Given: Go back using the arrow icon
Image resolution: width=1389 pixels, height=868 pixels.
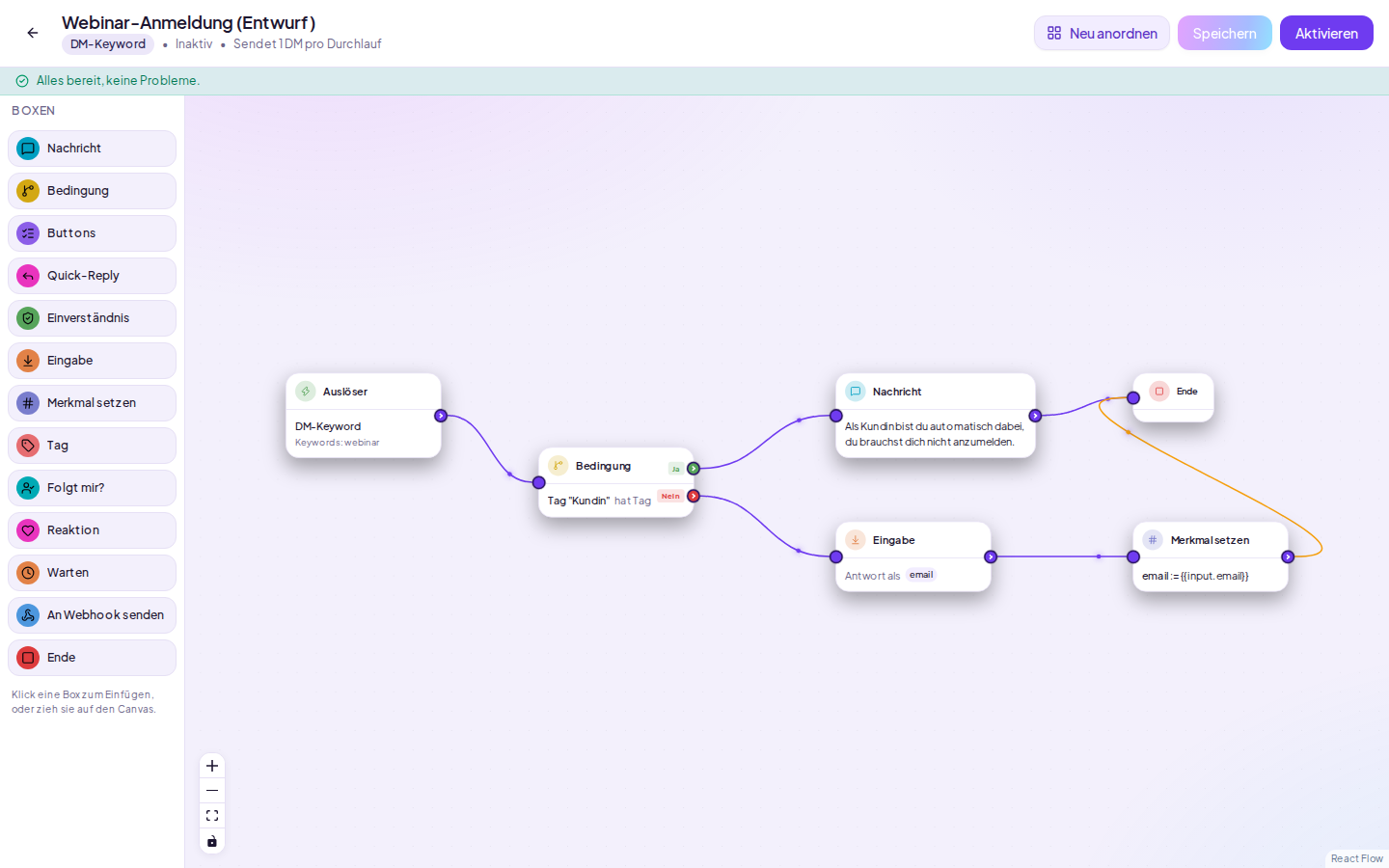Looking at the screenshot, I should tap(33, 33).
